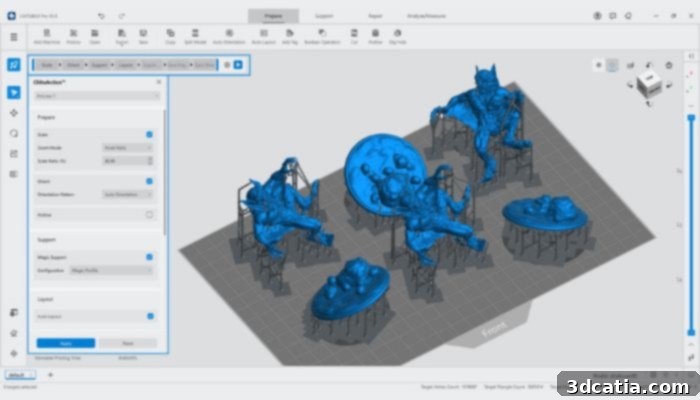The width and height of the screenshot is (700, 400).
Task: Switch to the Repair tab
Action: [x=375, y=16]
